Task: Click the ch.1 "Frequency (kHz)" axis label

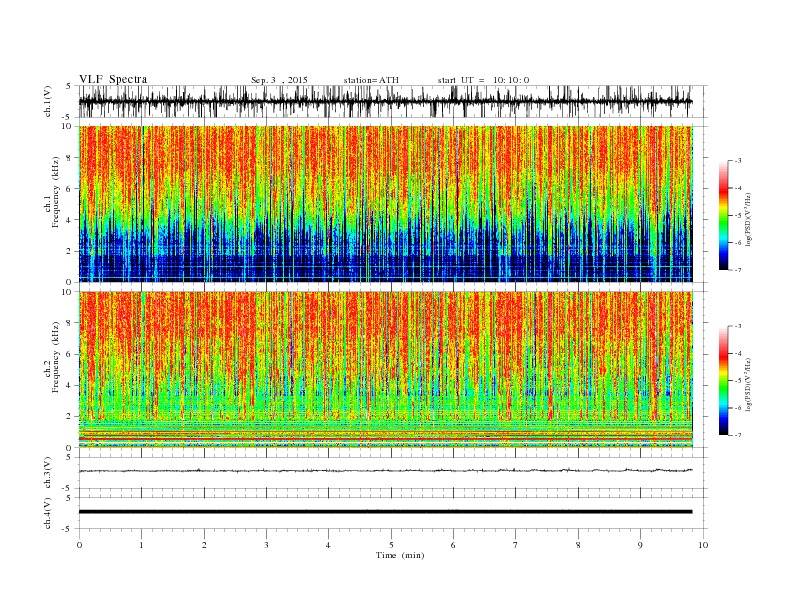Action: point(55,192)
